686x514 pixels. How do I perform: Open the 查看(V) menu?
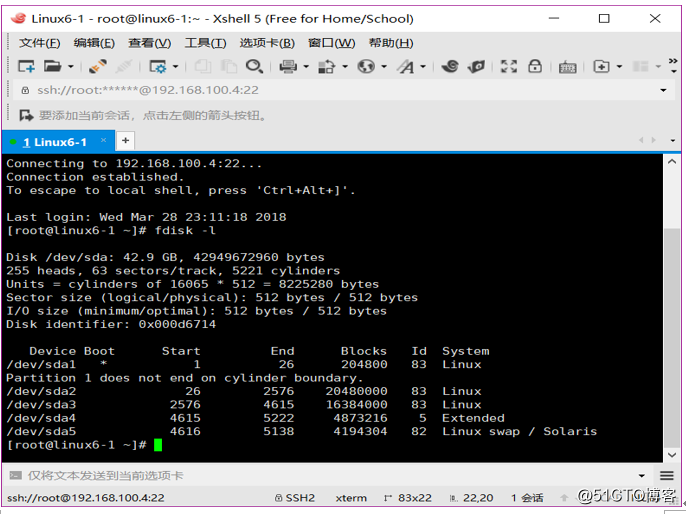point(150,43)
